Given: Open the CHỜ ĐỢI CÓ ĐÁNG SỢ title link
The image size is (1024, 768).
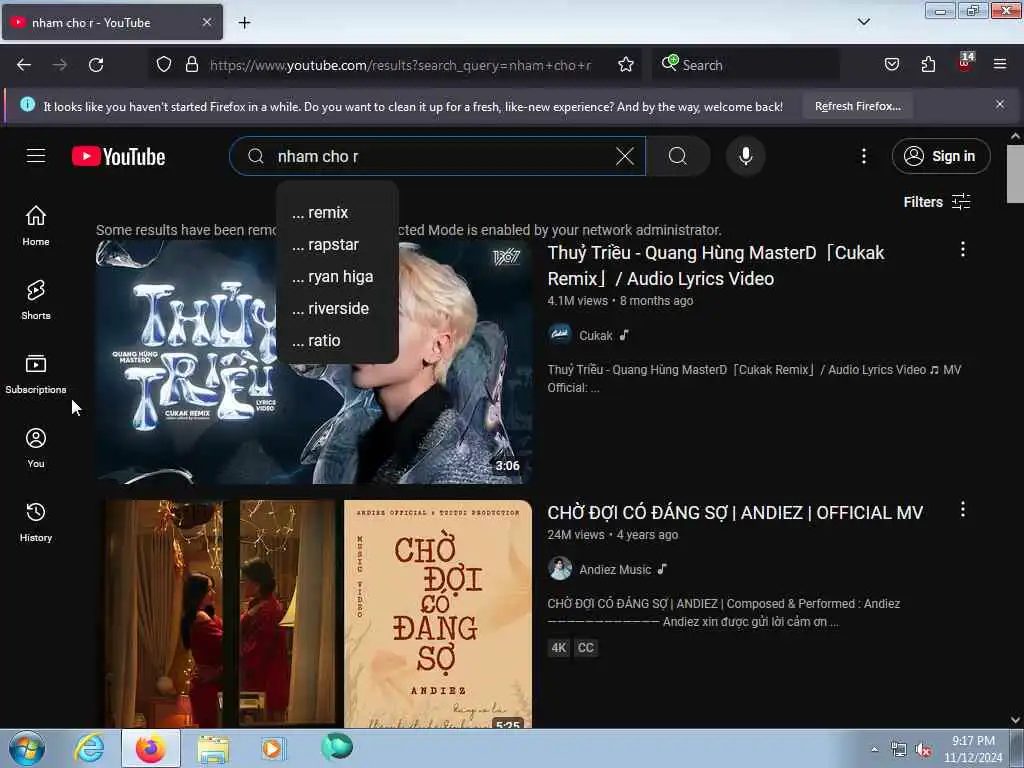Looking at the screenshot, I should click(x=735, y=513).
